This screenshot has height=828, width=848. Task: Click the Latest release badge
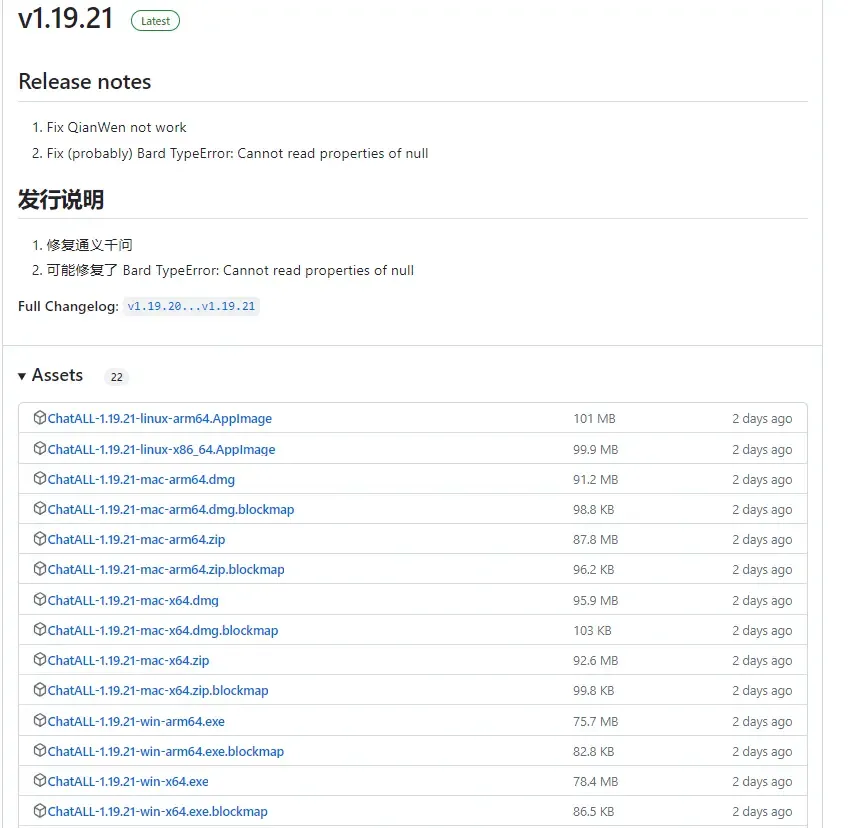click(155, 21)
